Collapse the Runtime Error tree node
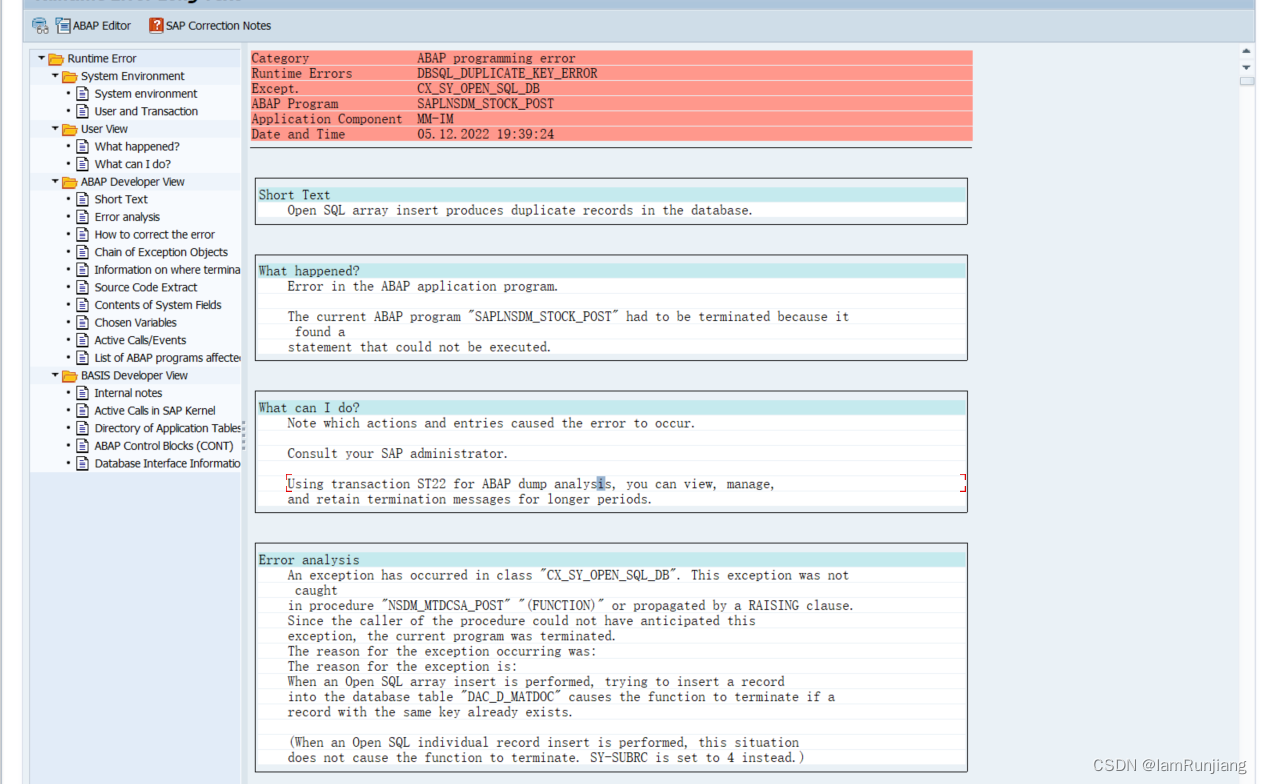Image resolution: width=1262 pixels, height=784 pixels. [x=42, y=58]
